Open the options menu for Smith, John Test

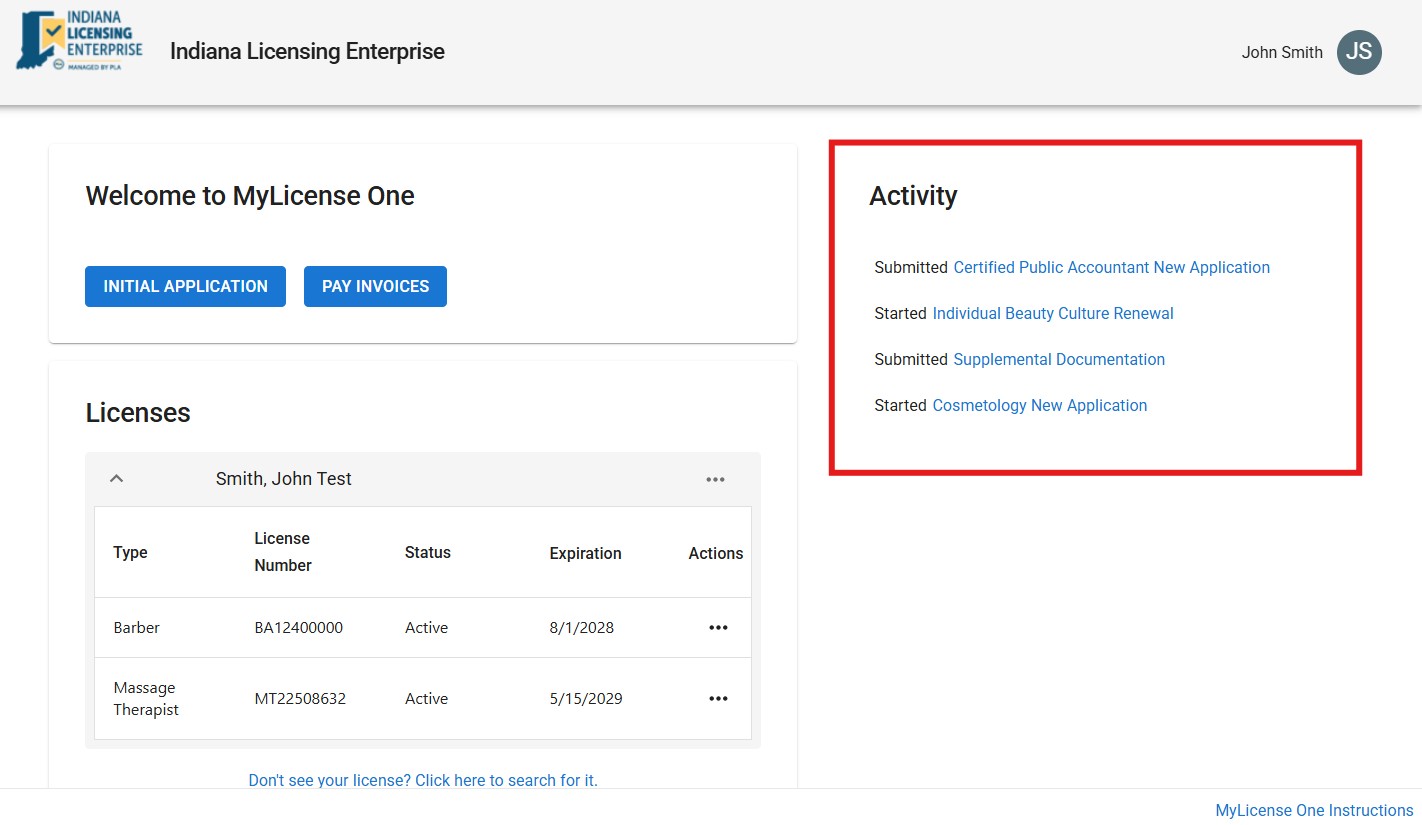pos(715,478)
